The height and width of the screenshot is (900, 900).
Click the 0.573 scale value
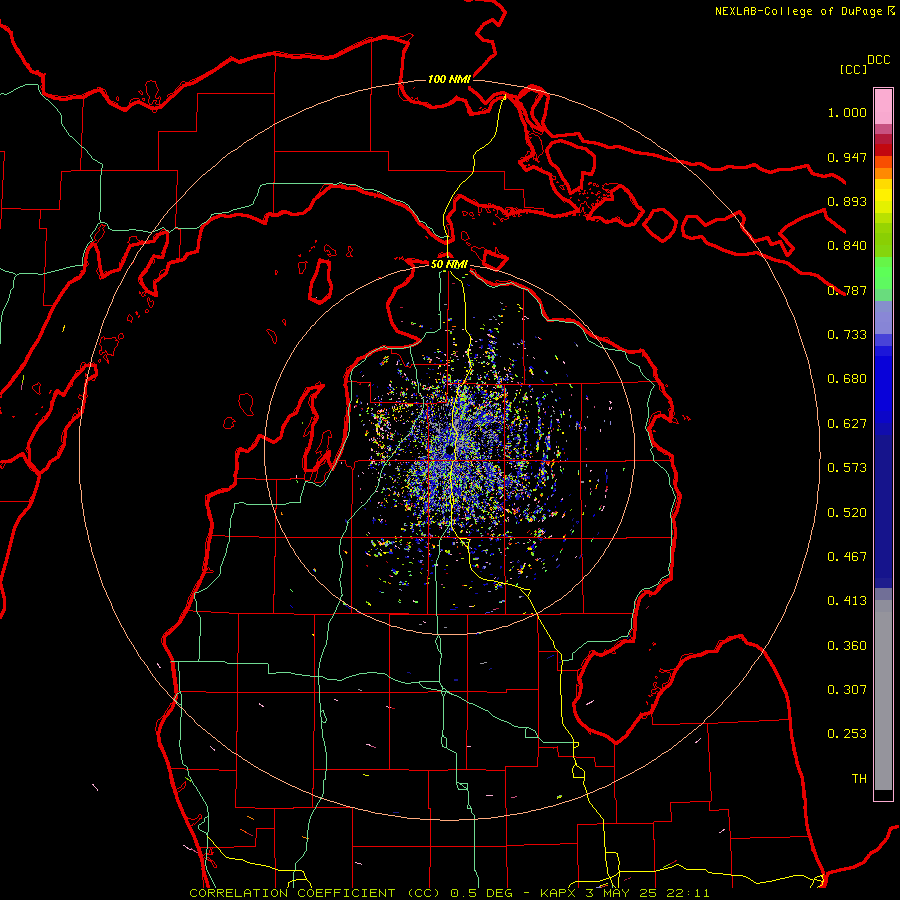click(847, 468)
